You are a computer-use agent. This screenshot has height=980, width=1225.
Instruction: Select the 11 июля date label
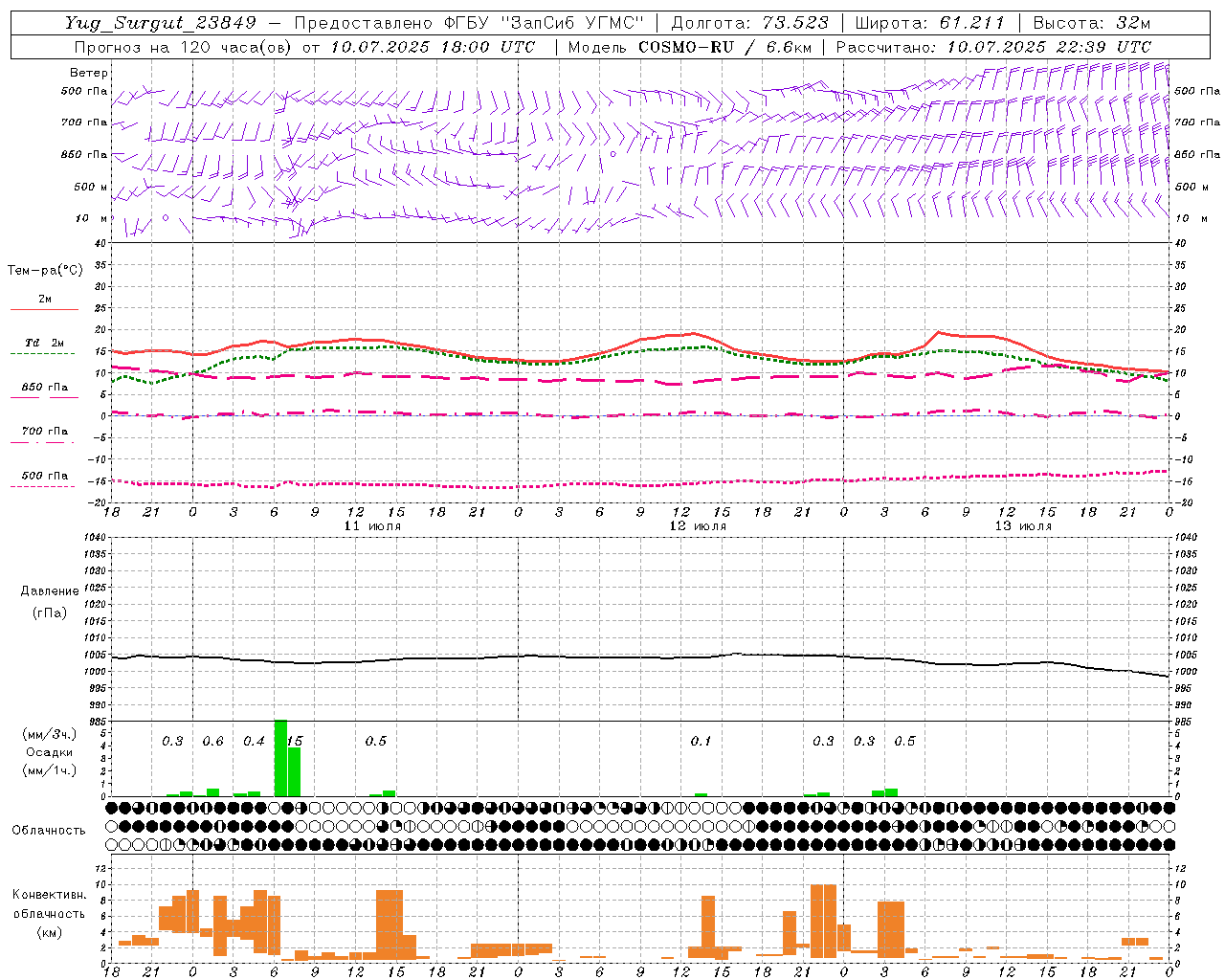tap(372, 526)
